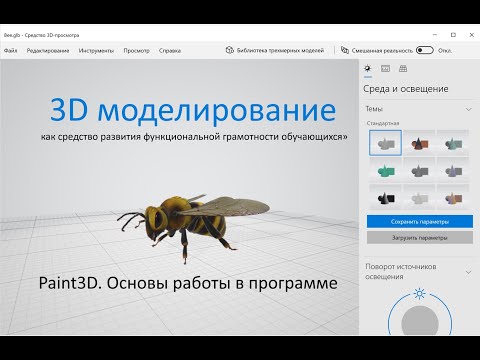Open the Инструменты menu
This screenshot has height=360, width=480.
[96, 51]
